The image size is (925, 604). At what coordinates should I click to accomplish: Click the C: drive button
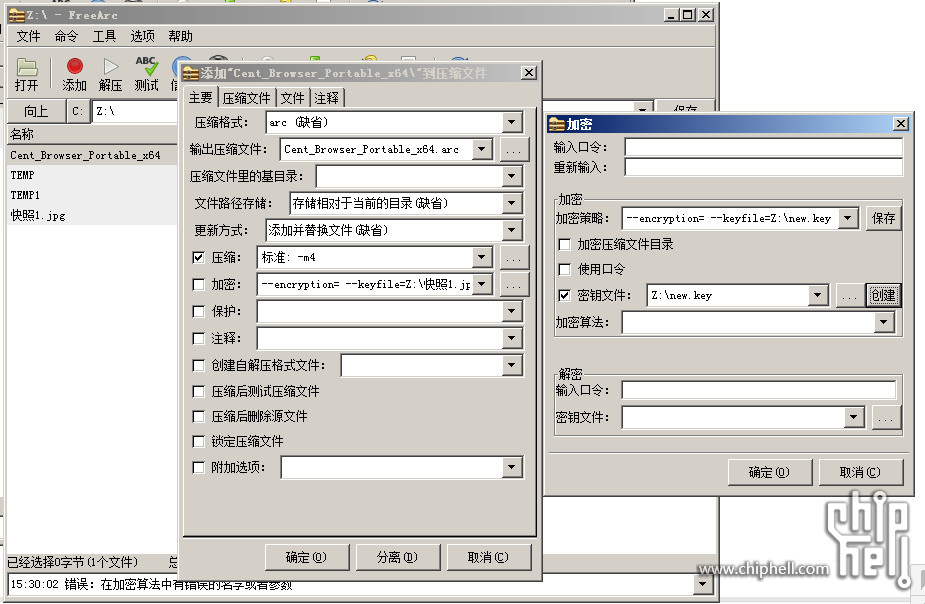[x=78, y=111]
